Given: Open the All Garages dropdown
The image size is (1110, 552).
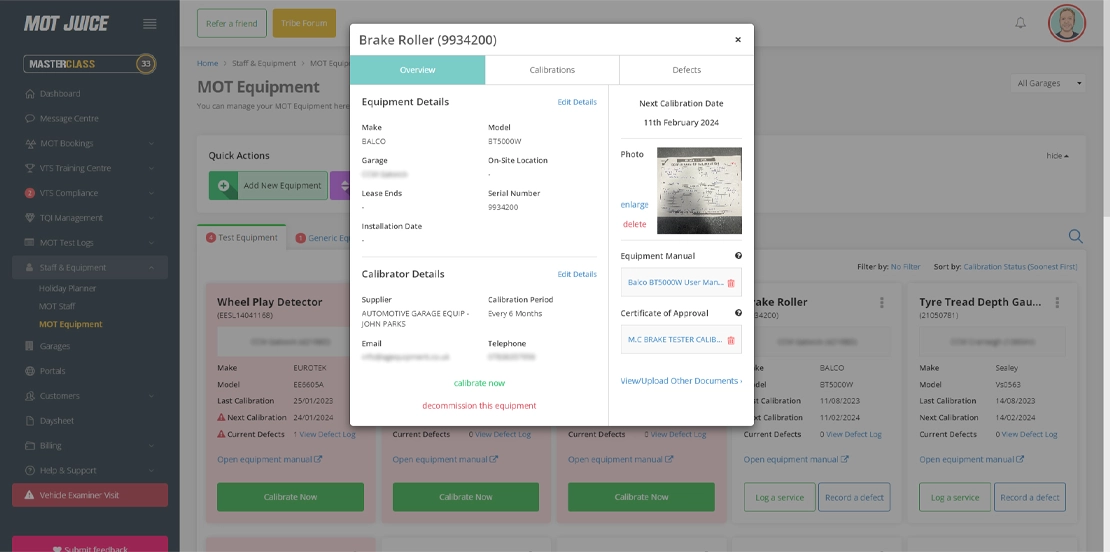Looking at the screenshot, I should 1048,84.
